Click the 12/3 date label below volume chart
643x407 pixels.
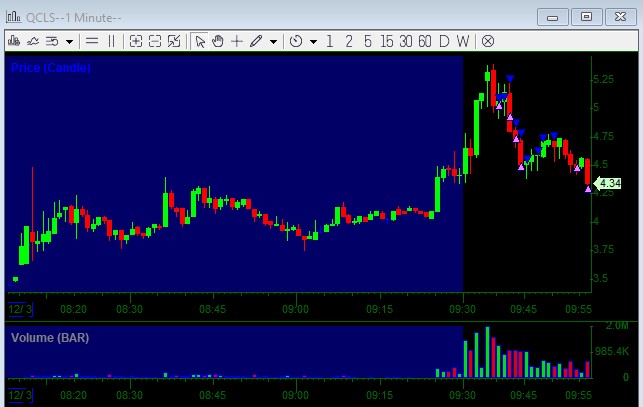click(x=20, y=395)
